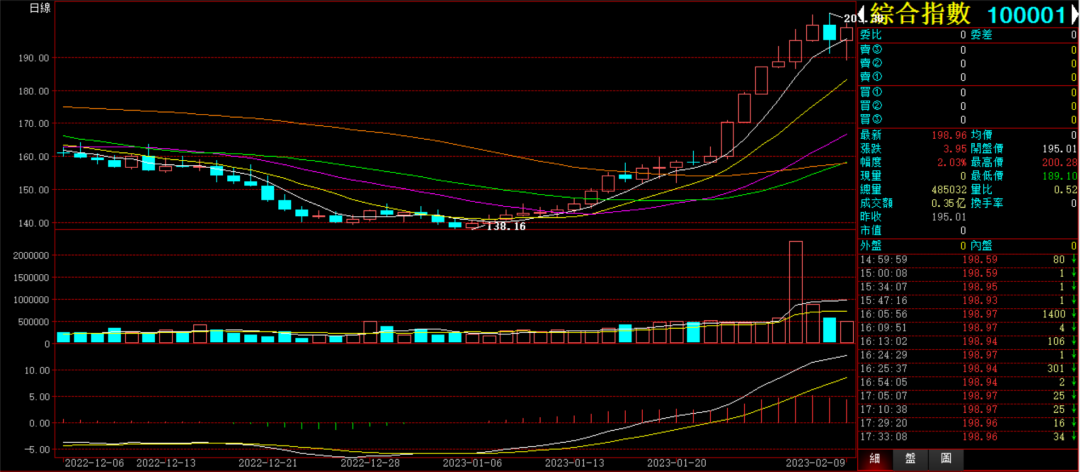This screenshot has width=1080, height=472.
Task: Click the left arrow beside 綜合指數 title
Action: [864, 13]
